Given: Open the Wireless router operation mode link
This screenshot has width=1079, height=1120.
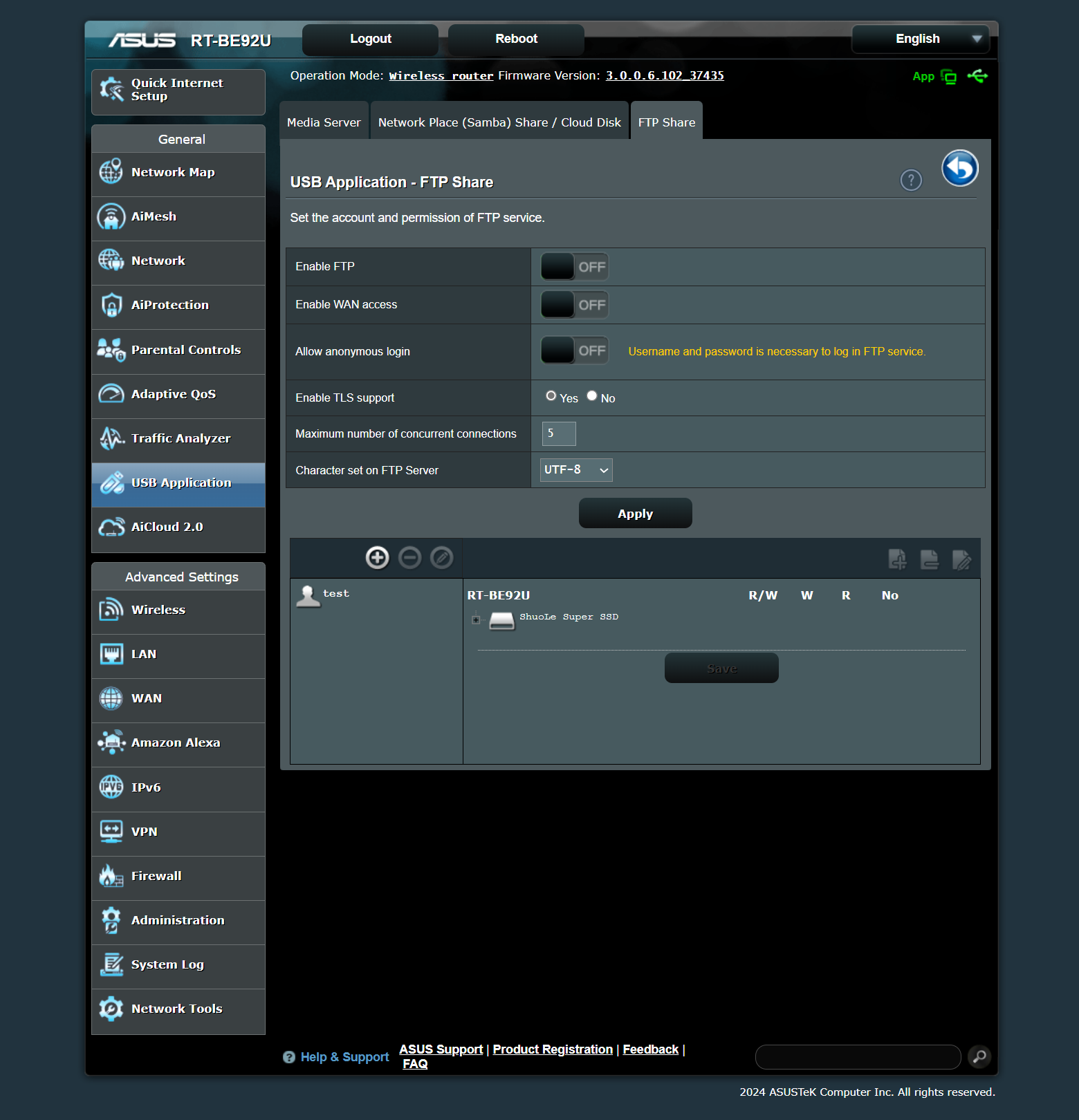Looking at the screenshot, I should 441,76.
